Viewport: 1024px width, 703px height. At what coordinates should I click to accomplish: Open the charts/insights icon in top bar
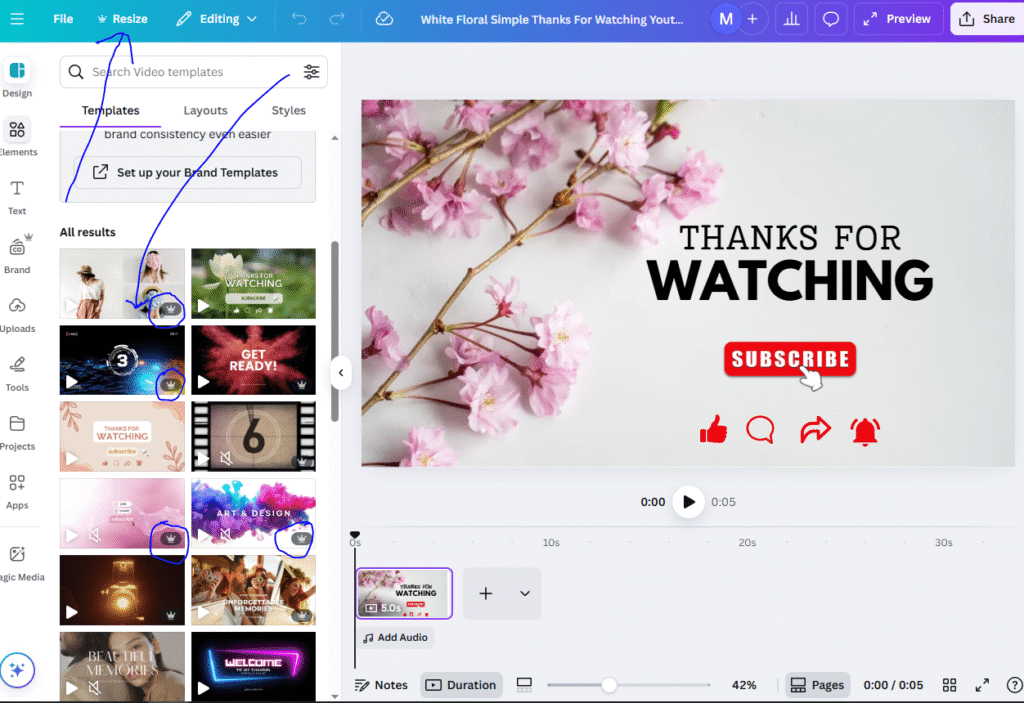tap(791, 18)
